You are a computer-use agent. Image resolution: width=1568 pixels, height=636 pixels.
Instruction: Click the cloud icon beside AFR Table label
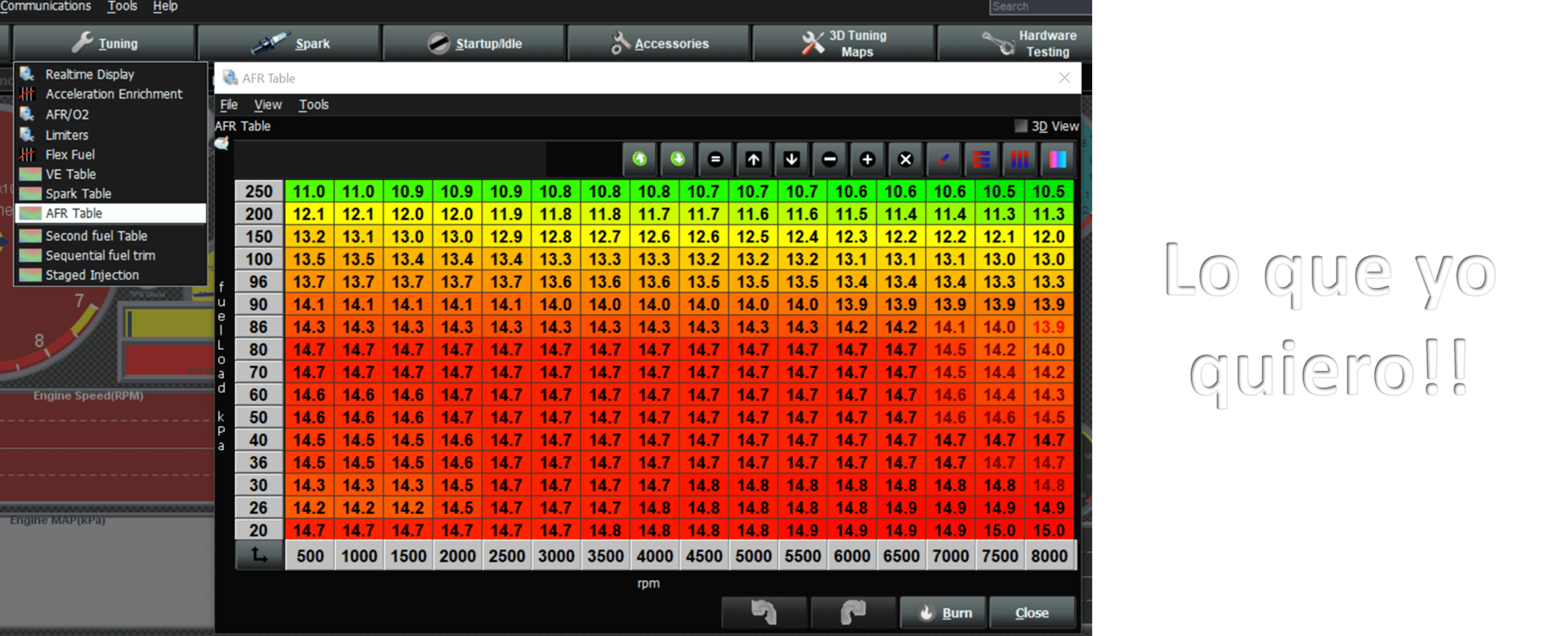(222, 144)
